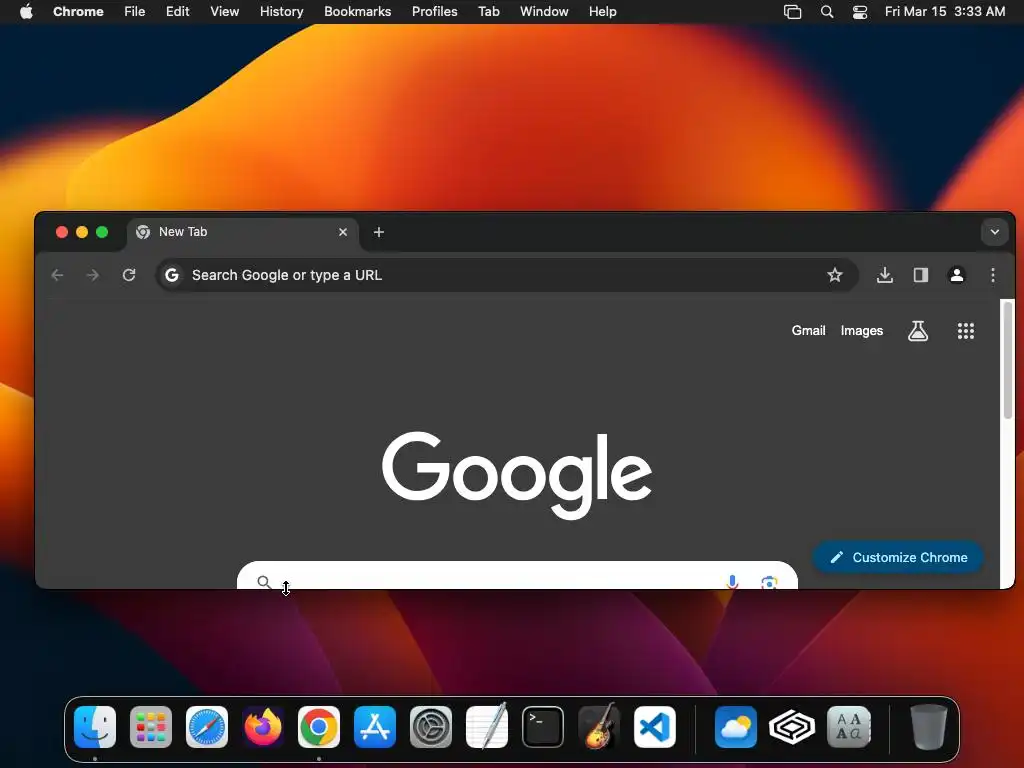
Task: Reload the current page
Action: click(x=129, y=275)
